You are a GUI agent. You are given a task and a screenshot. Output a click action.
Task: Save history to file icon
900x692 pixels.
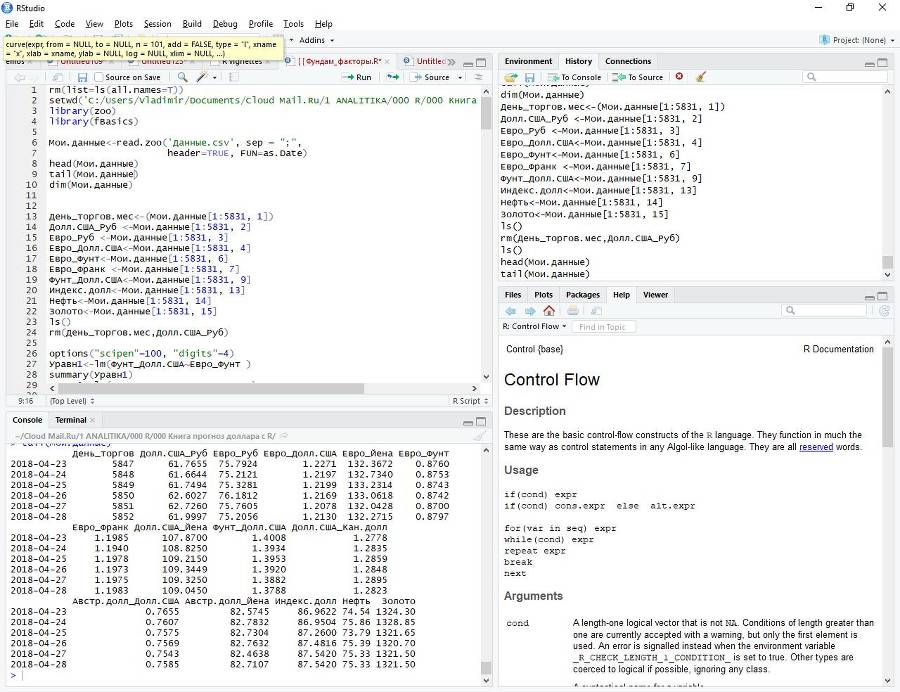530,77
